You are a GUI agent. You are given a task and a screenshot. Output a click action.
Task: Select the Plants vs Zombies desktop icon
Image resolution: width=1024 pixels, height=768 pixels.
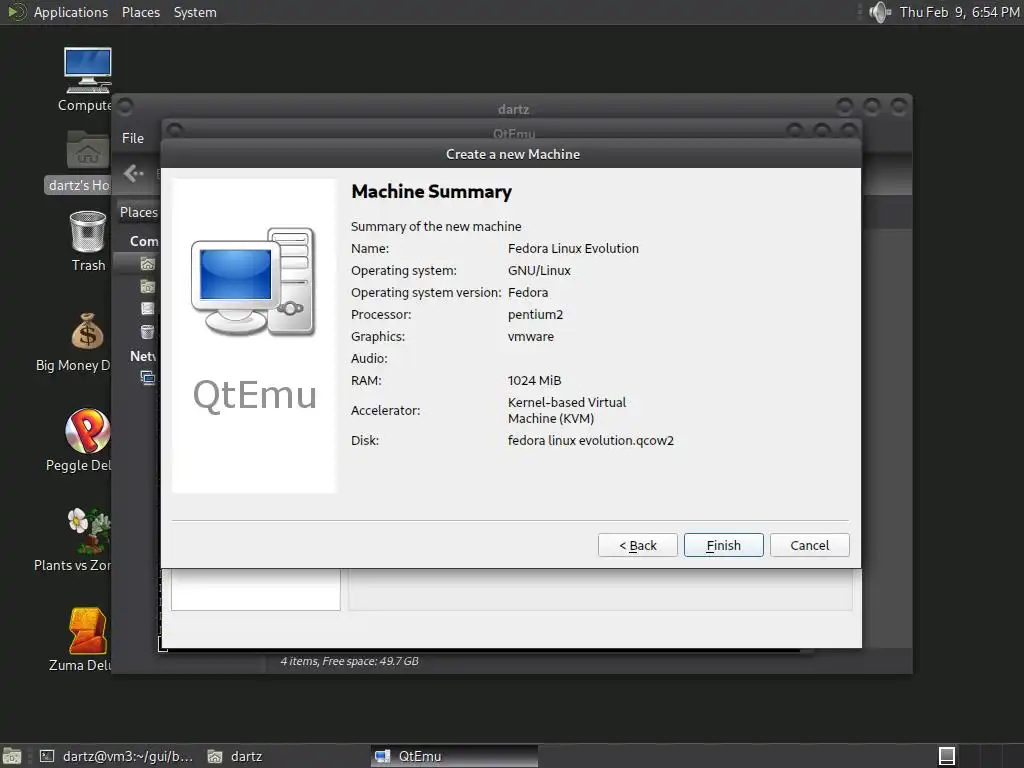[x=89, y=530]
